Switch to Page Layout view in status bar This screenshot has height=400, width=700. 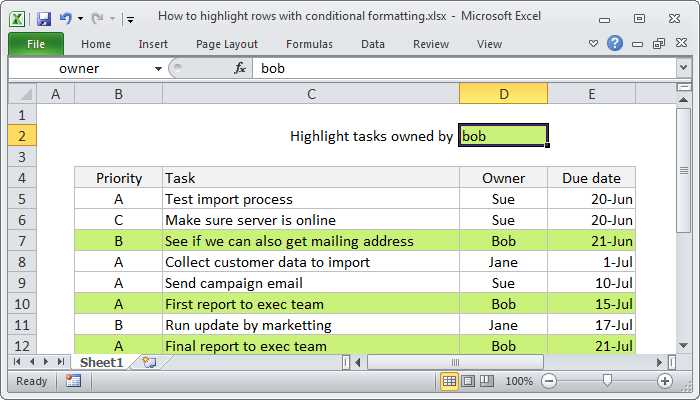coord(468,381)
